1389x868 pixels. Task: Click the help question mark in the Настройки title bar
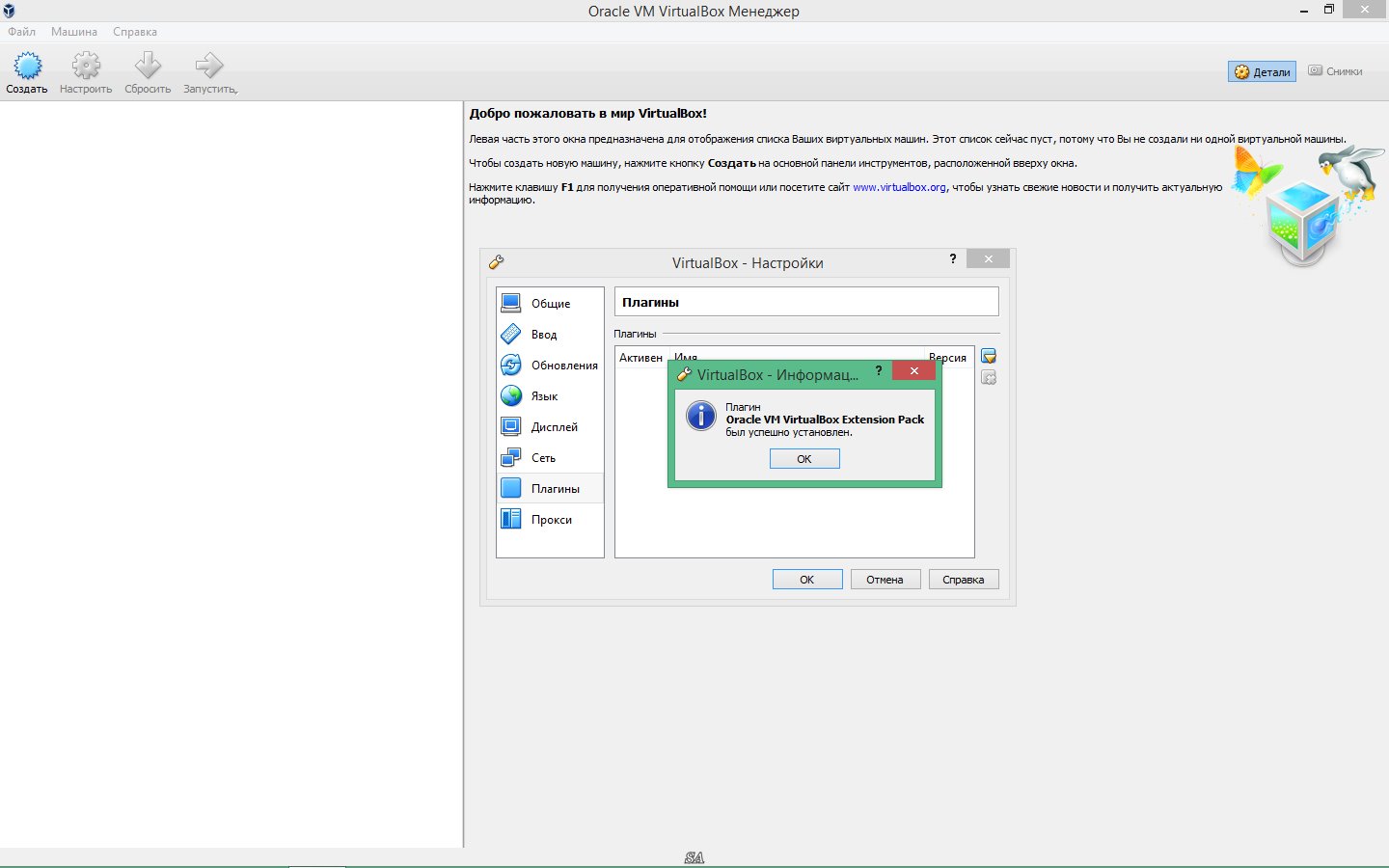[953, 258]
